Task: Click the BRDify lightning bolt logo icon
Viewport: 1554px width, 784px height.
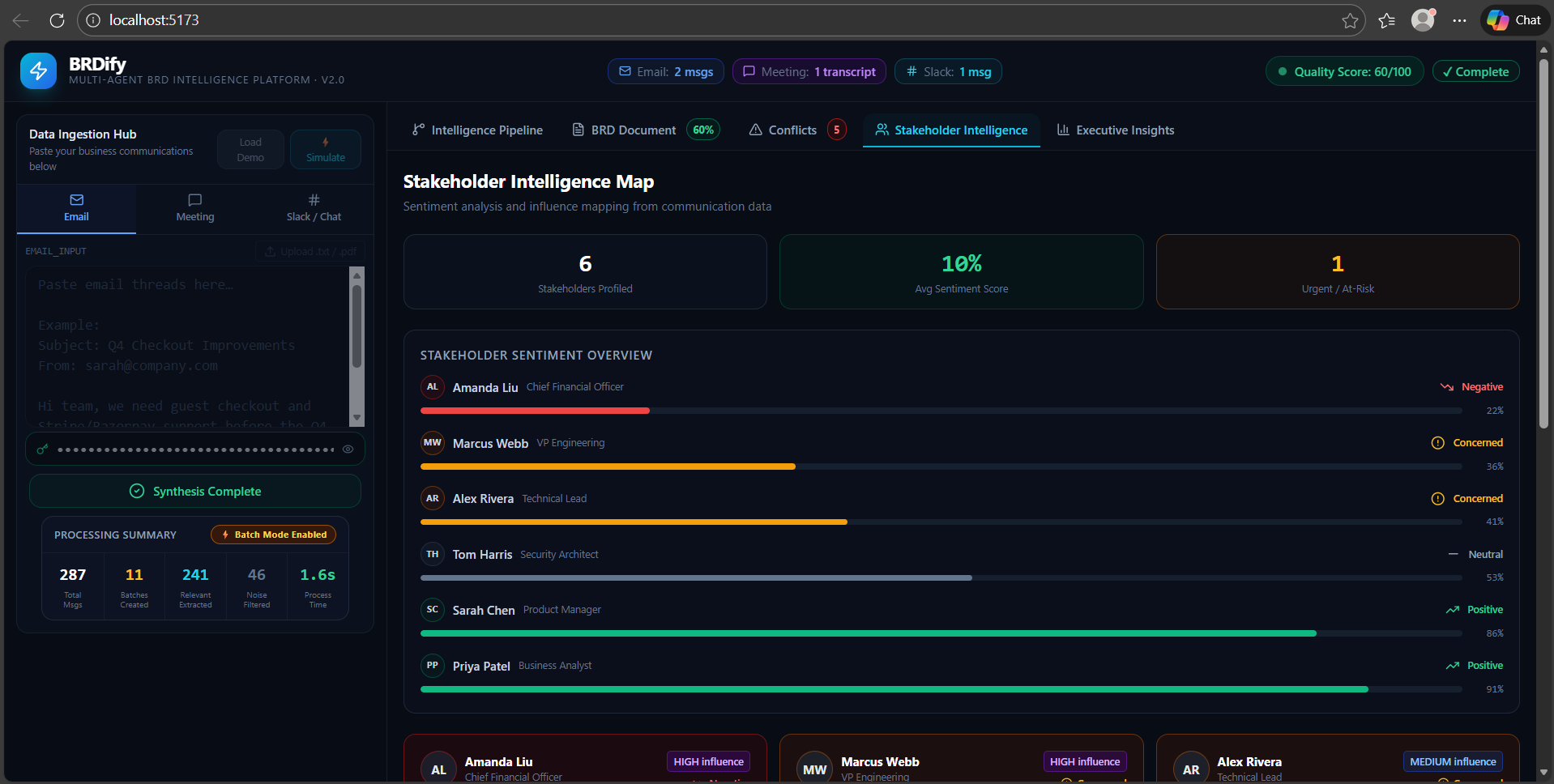Action: [x=39, y=70]
